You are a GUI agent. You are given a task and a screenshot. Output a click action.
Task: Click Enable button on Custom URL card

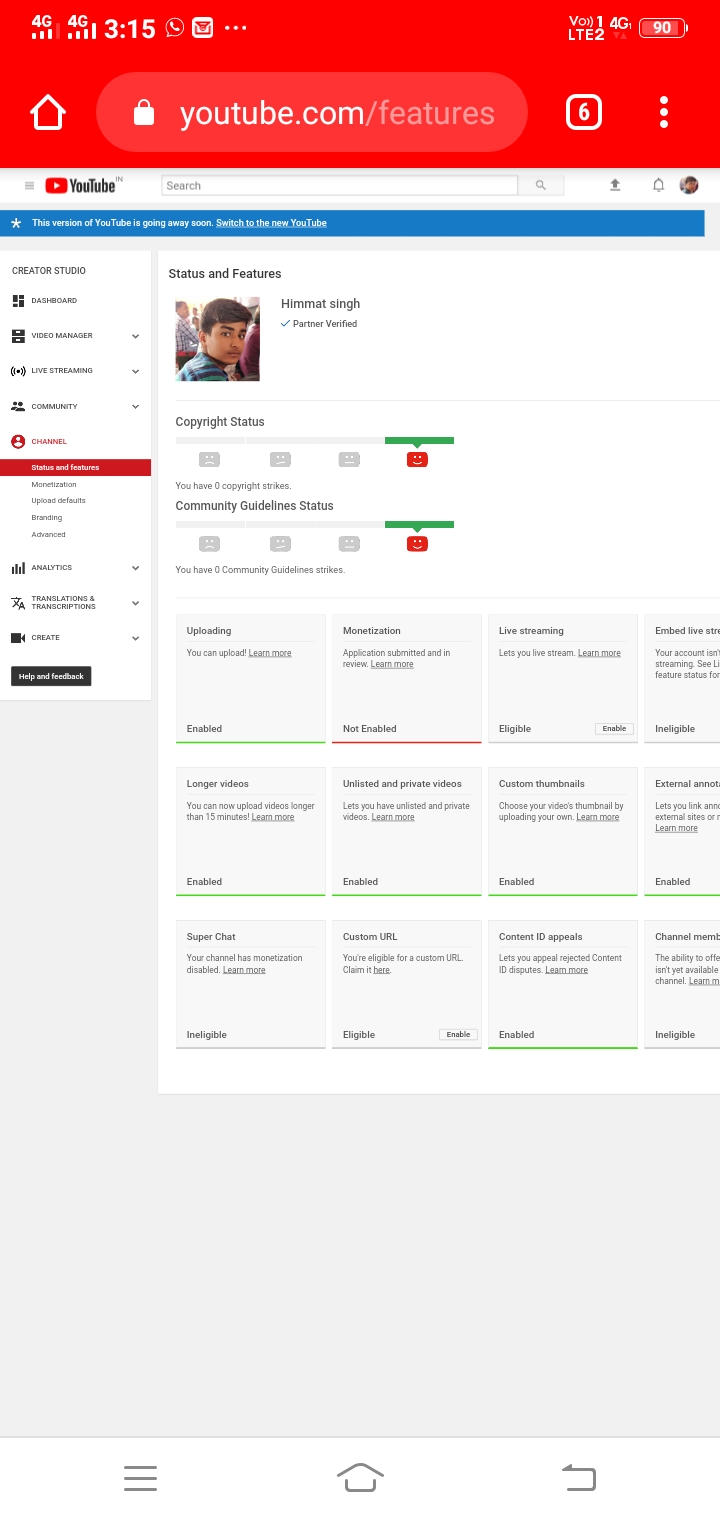pyautogui.click(x=458, y=1035)
